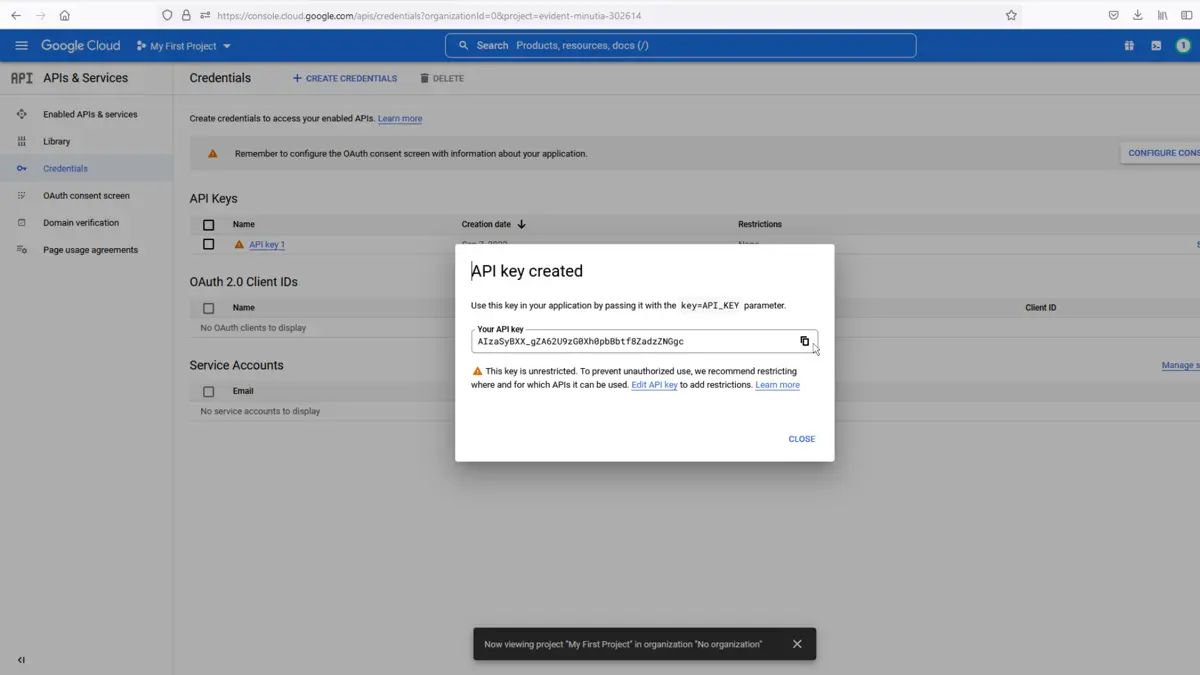Image resolution: width=1200 pixels, height=675 pixels.
Task: Open the Library menu item
Action: tap(56, 142)
